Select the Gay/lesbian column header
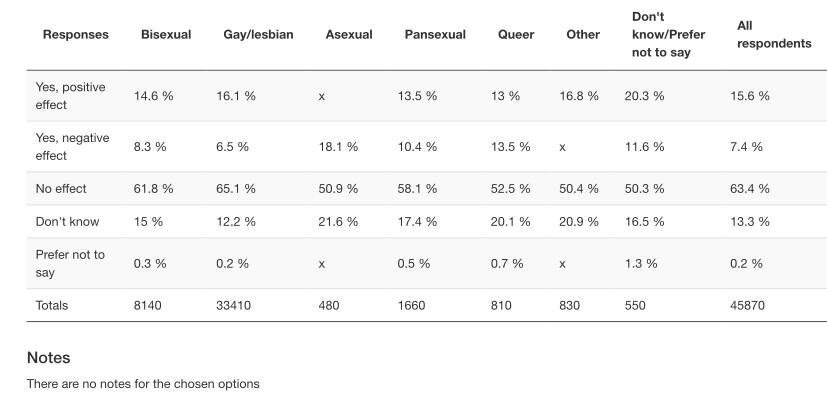This screenshot has height=418, width=827. click(x=258, y=35)
